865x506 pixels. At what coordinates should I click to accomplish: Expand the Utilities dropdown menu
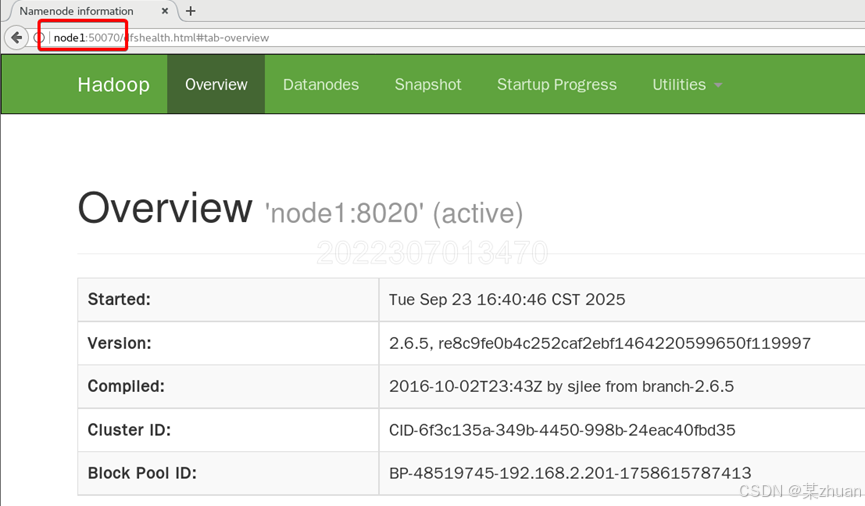click(687, 84)
